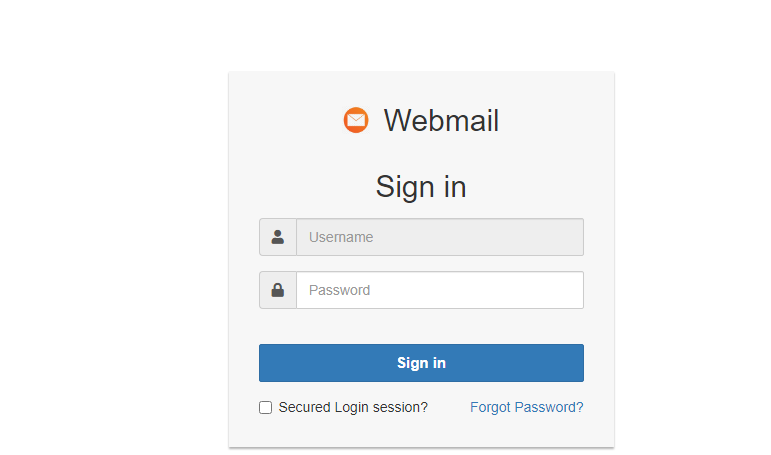This screenshot has width=771, height=455.
Task: Click the "Secured Login session?" label text
Action: click(x=353, y=407)
